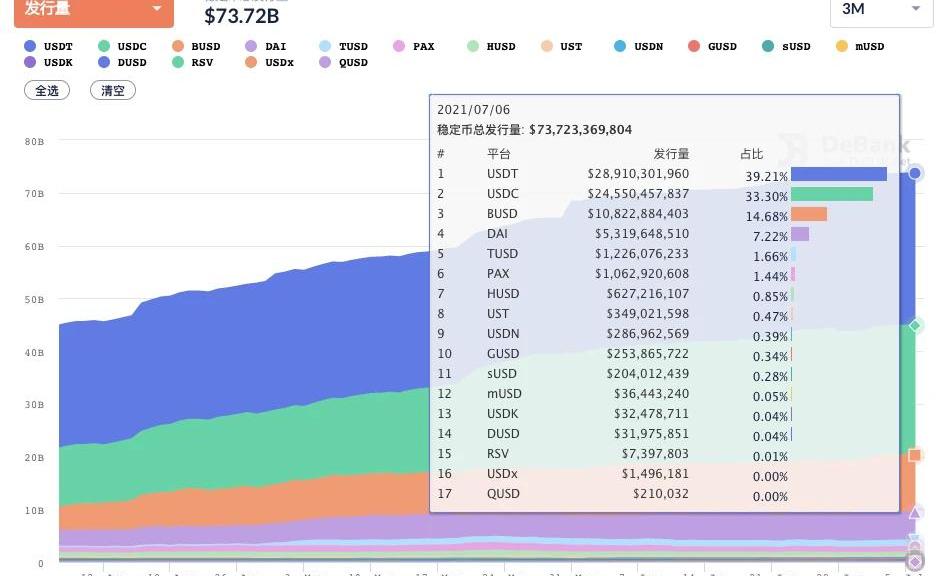The height and width of the screenshot is (576, 946).
Task: Click the QUSD amount $210,032
Action: 661,493
